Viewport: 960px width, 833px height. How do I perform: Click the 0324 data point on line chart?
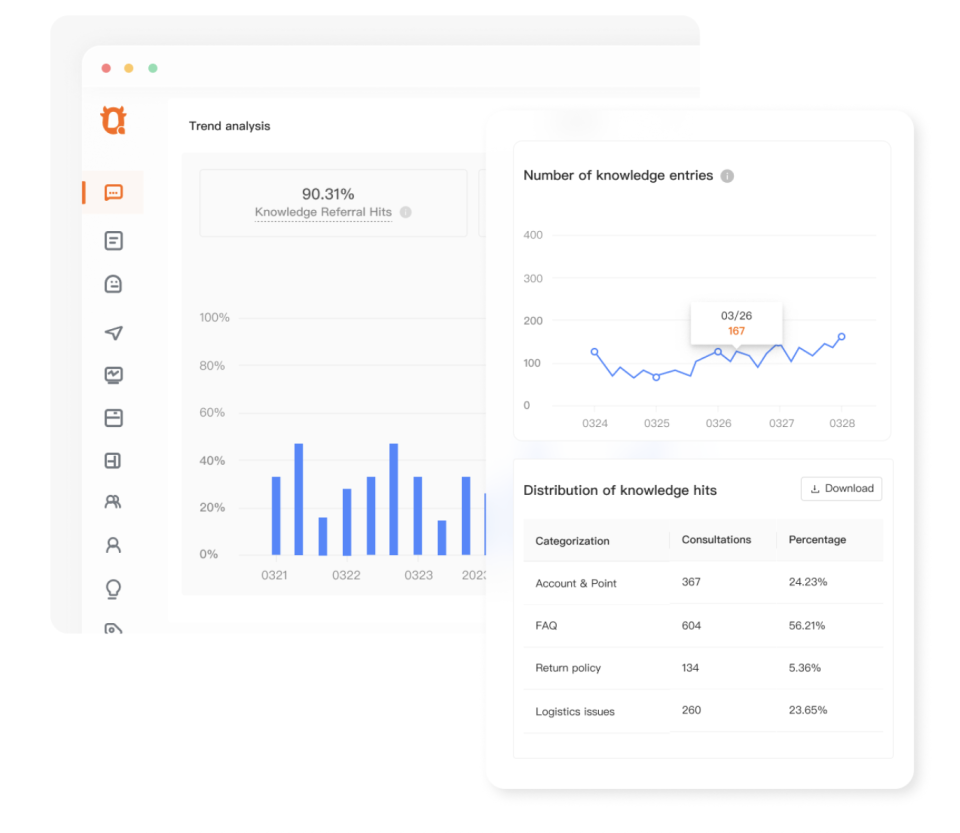(x=594, y=352)
